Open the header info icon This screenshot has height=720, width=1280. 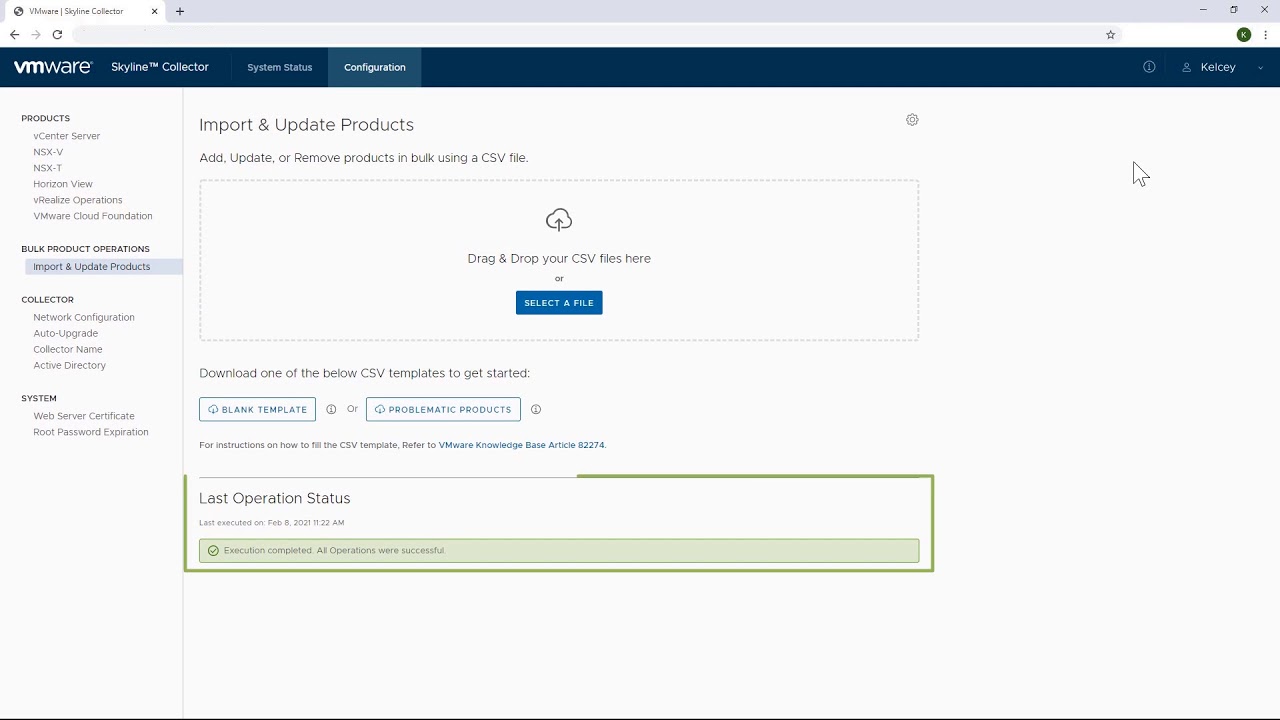pos(1149,67)
